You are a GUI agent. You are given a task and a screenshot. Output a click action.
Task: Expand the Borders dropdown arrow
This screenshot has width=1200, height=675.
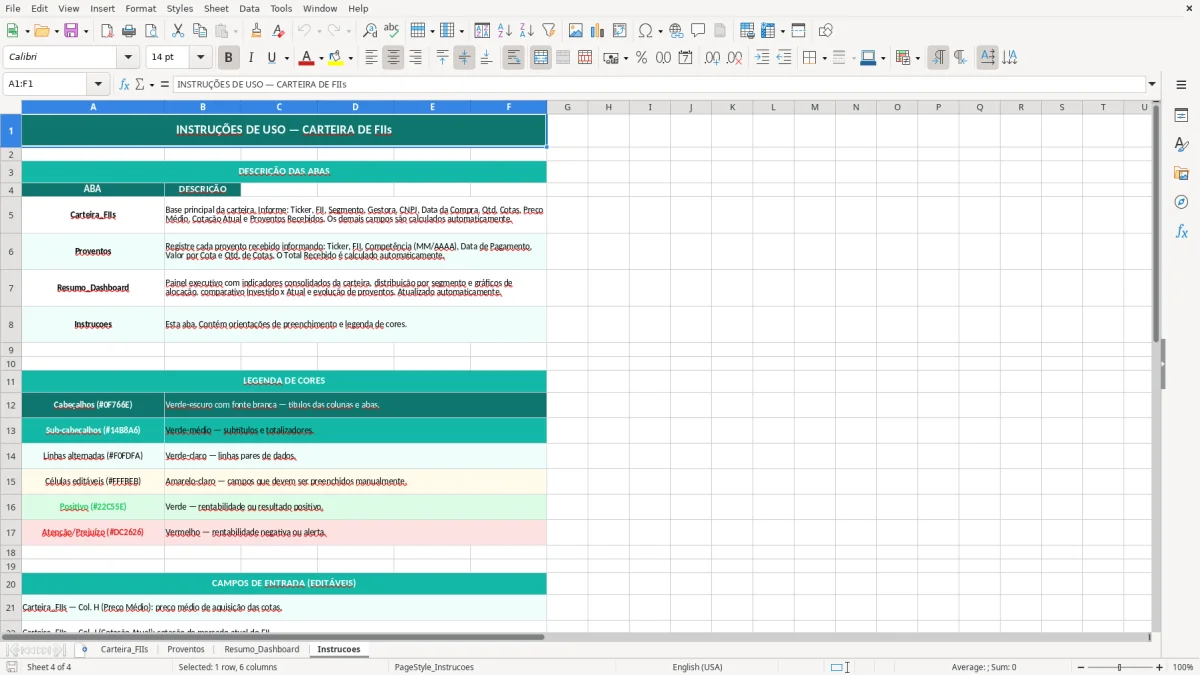[824, 58]
